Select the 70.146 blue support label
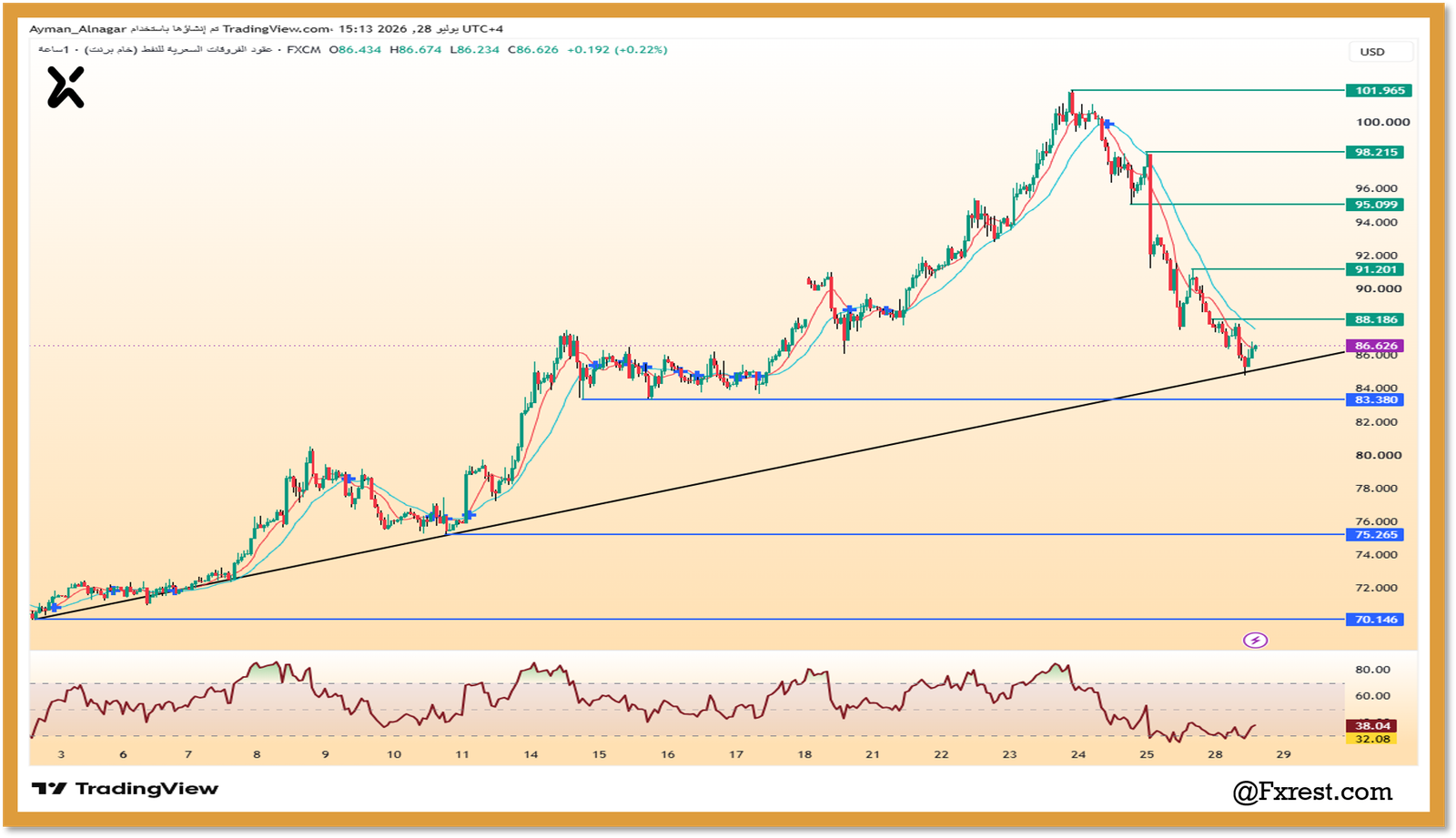The width and height of the screenshot is (1456, 838). (x=1375, y=620)
